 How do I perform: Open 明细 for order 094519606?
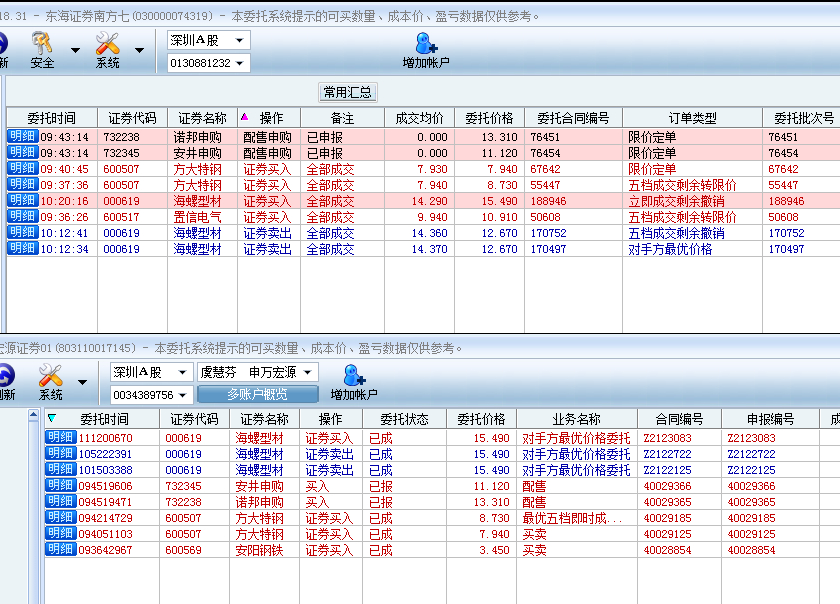pyautogui.click(x=61, y=486)
